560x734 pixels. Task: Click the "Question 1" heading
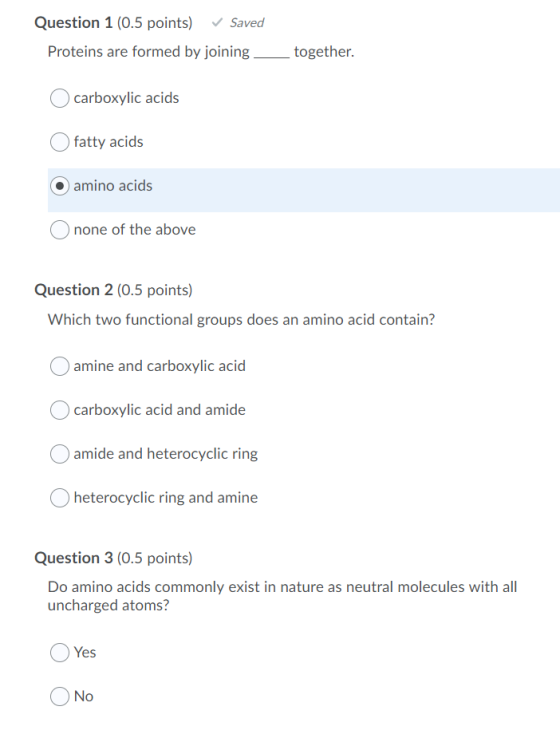pyautogui.click(x=74, y=22)
